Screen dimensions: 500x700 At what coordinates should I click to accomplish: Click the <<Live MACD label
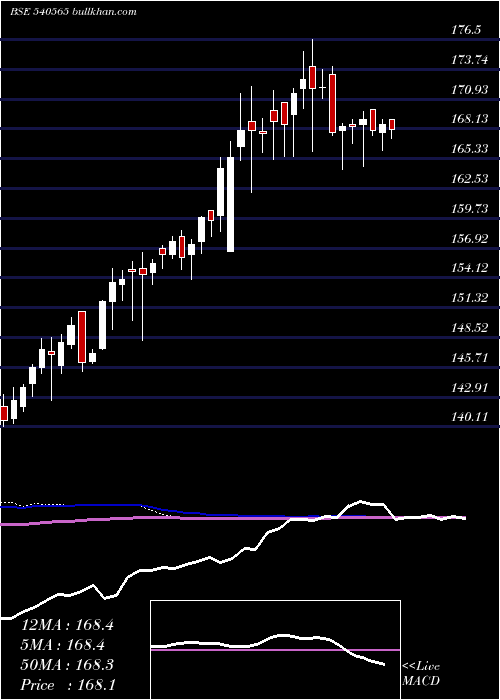[421, 674]
